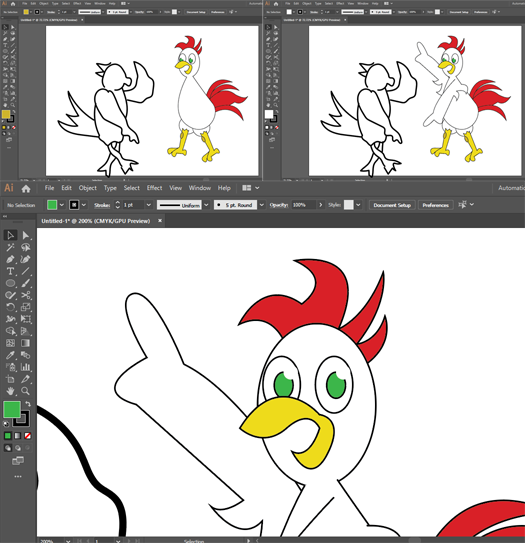The height and width of the screenshot is (543, 525).
Task: Open the 5 pt. Round brush dropdown
Action: tap(262, 205)
